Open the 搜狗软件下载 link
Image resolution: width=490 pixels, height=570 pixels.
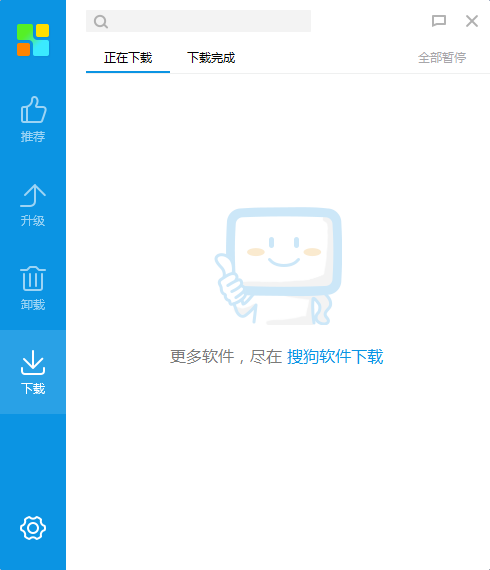point(335,356)
